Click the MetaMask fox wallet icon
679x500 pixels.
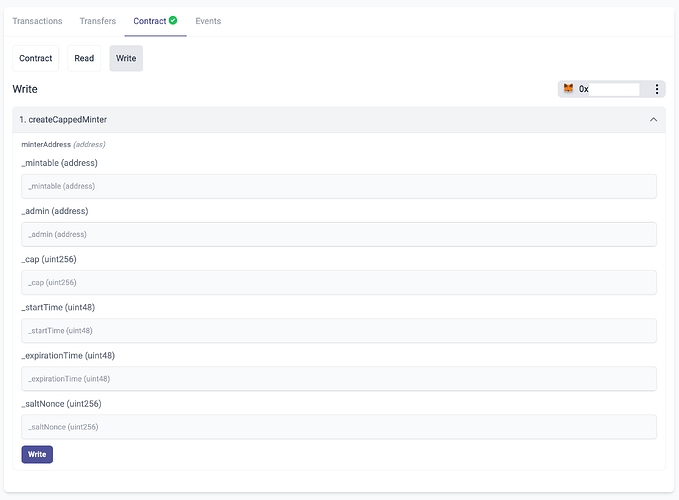coord(569,89)
